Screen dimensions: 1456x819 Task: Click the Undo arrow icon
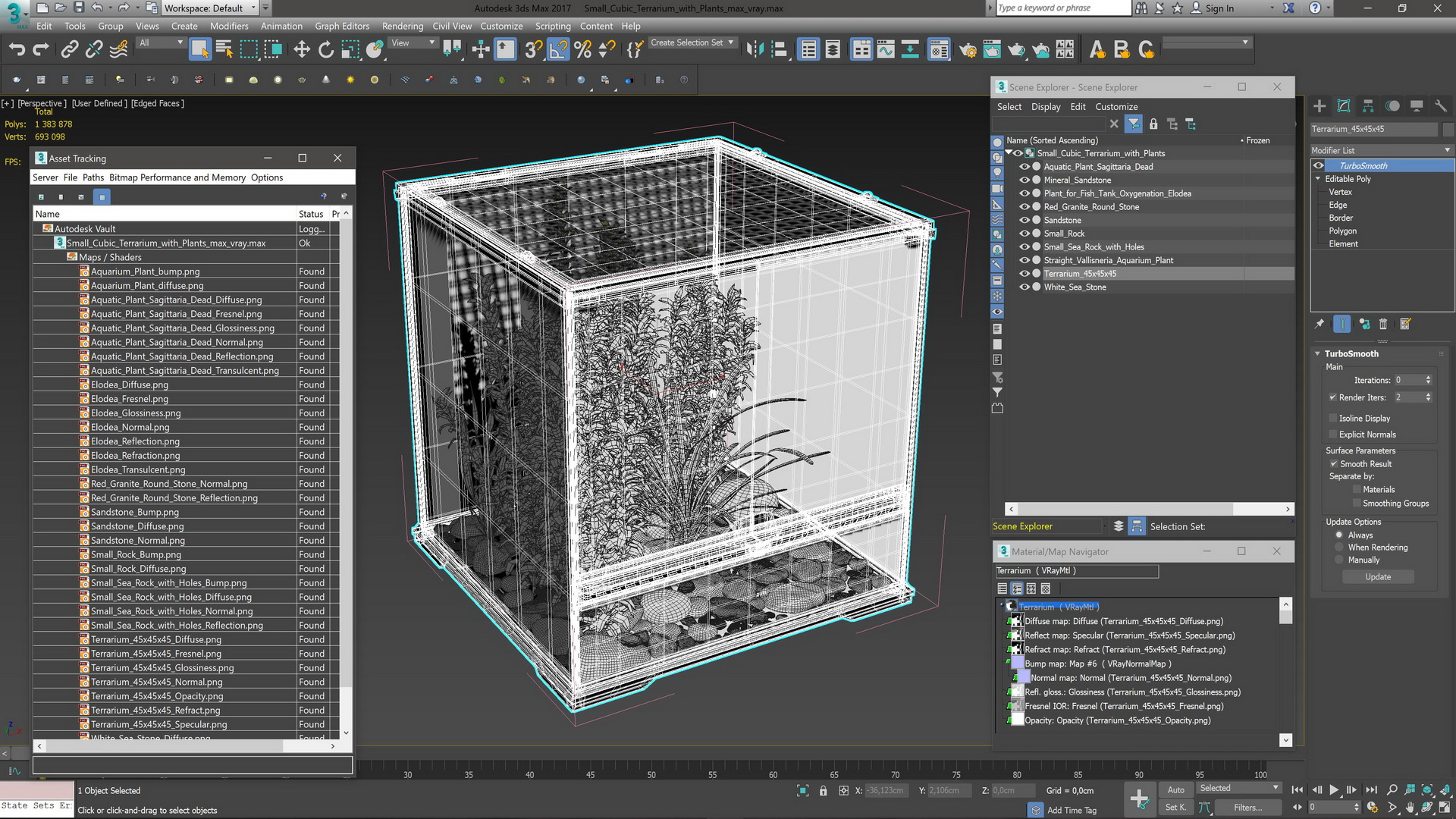pos(17,50)
